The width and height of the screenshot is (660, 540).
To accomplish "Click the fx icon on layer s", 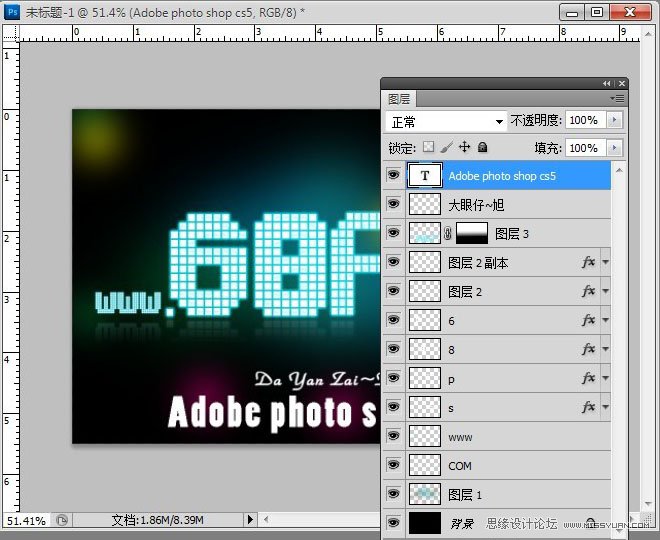I will pos(588,407).
